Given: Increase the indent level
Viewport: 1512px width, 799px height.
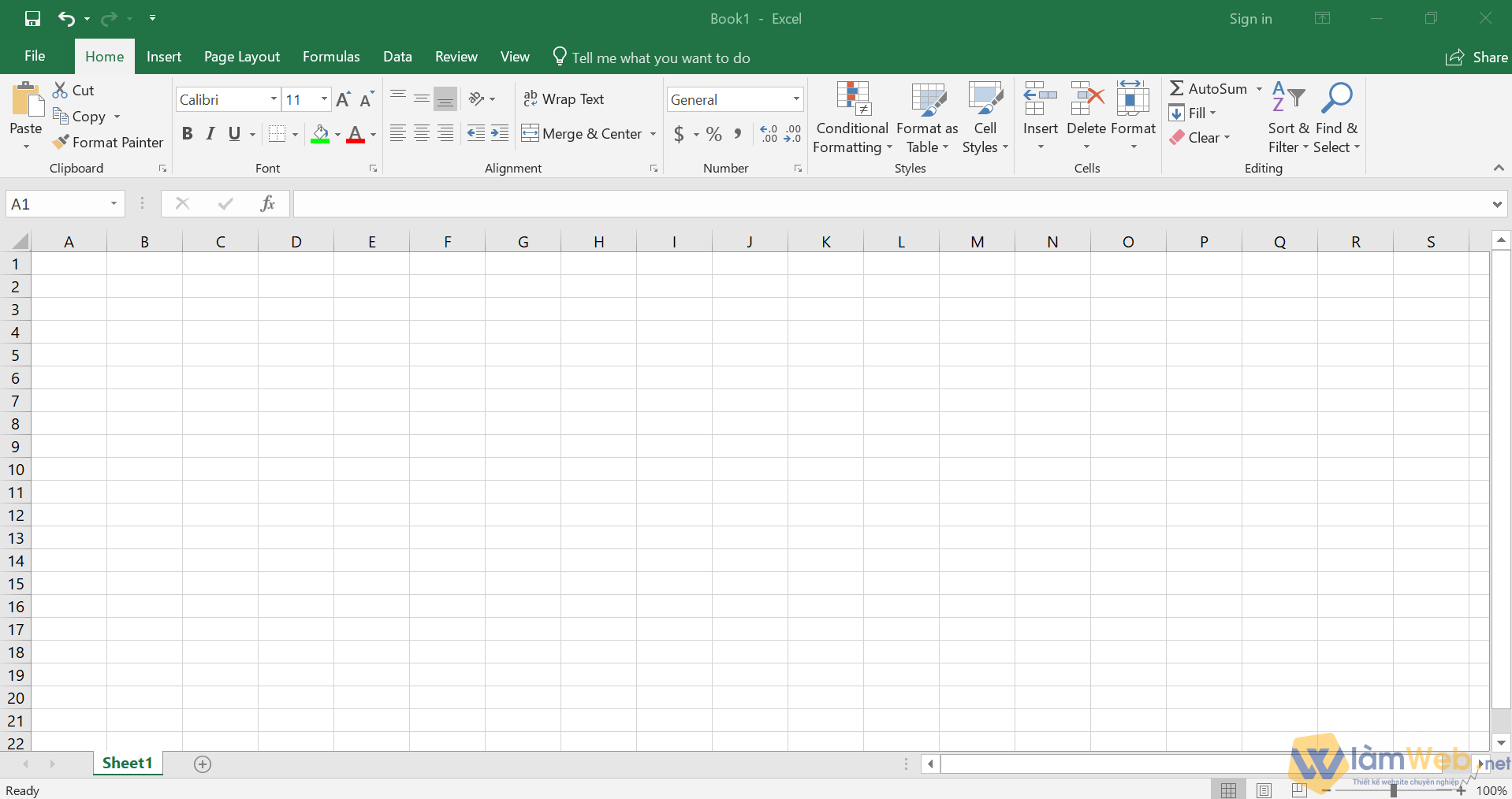Looking at the screenshot, I should (x=500, y=134).
